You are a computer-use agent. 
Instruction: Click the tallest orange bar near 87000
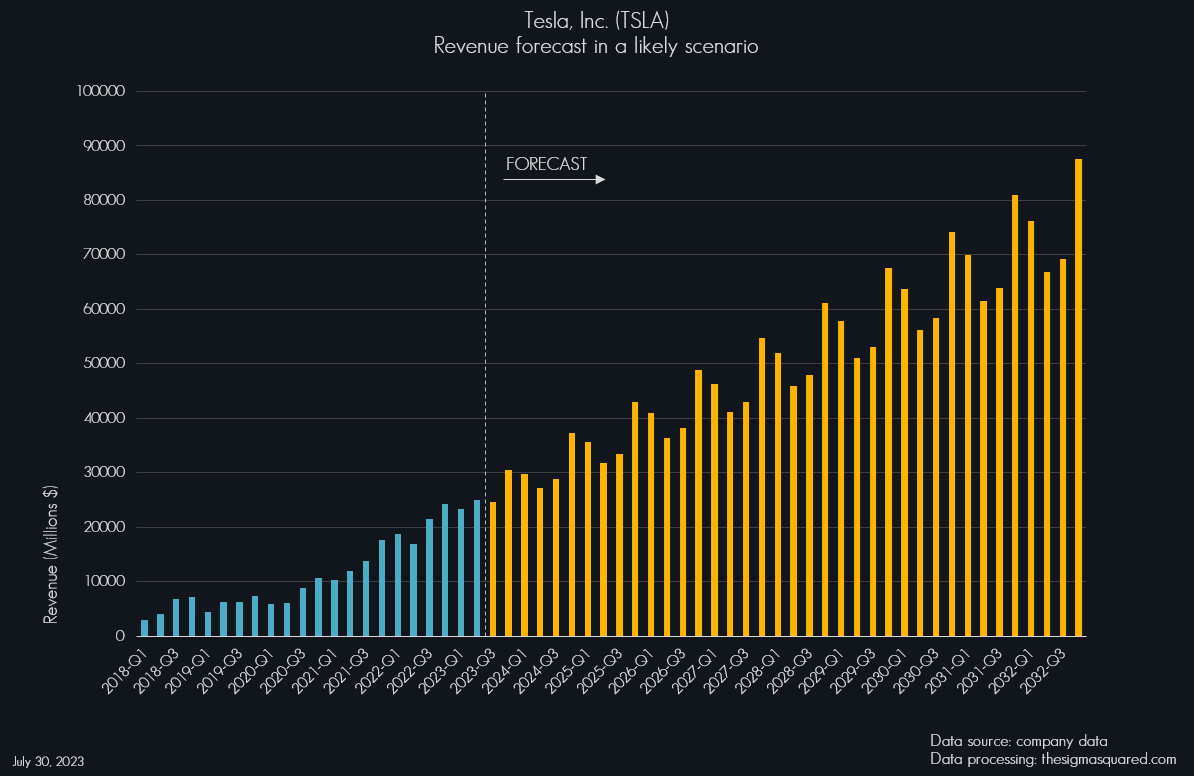tap(1078, 398)
